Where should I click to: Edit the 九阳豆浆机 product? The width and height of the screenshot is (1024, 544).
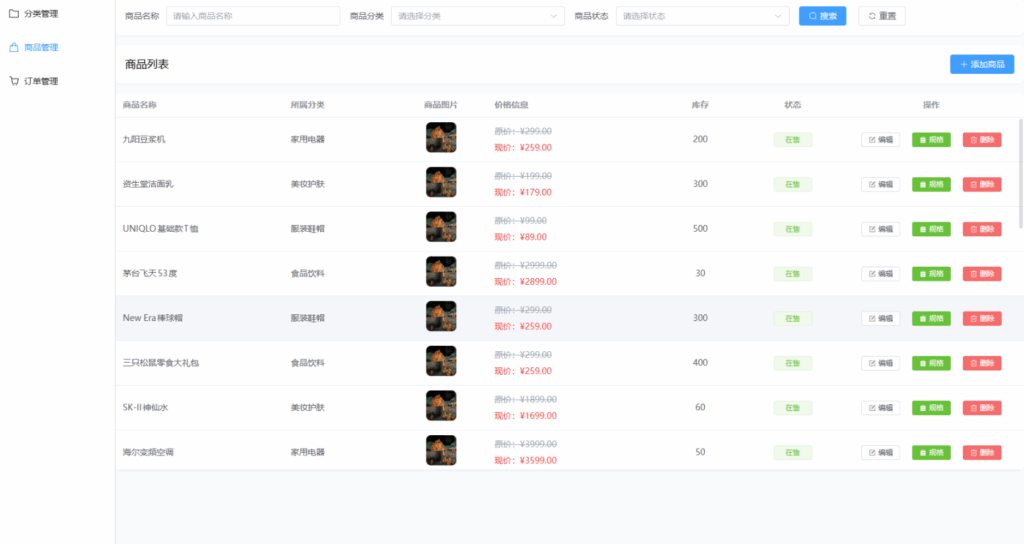coord(880,140)
